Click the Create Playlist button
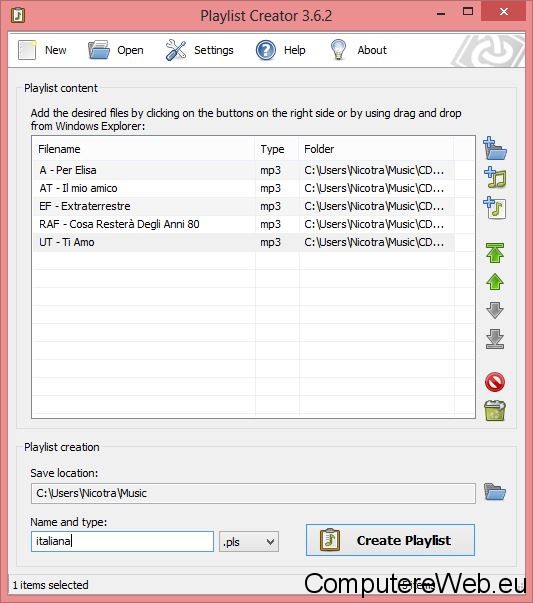Image resolution: width=533 pixels, height=603 pixels. pyautogui.click(x=390, y=540)
